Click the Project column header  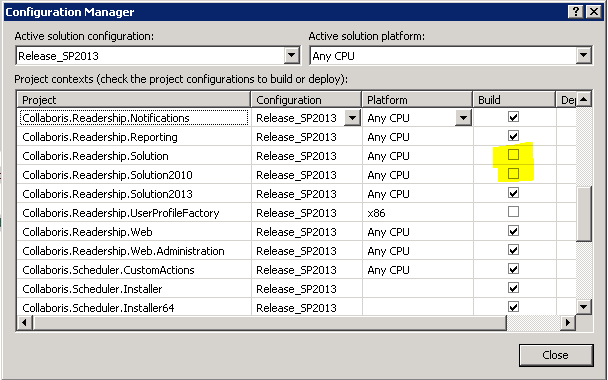pyautogui.click(x=134, y=100)
